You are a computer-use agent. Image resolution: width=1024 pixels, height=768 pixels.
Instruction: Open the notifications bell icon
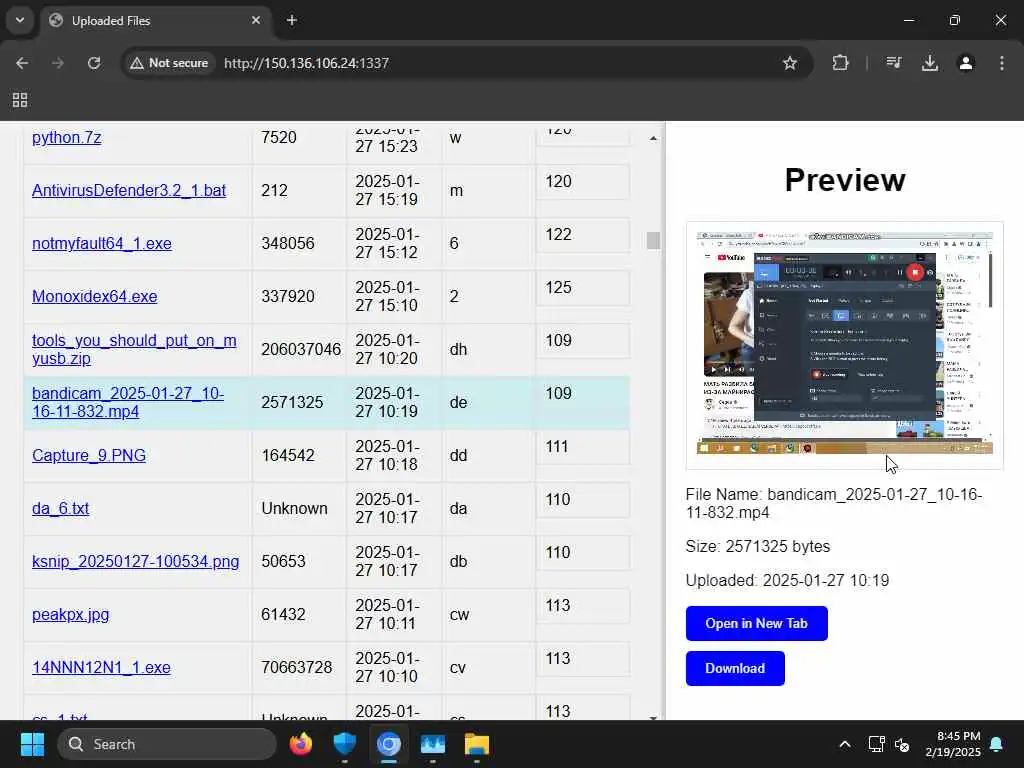997,744
